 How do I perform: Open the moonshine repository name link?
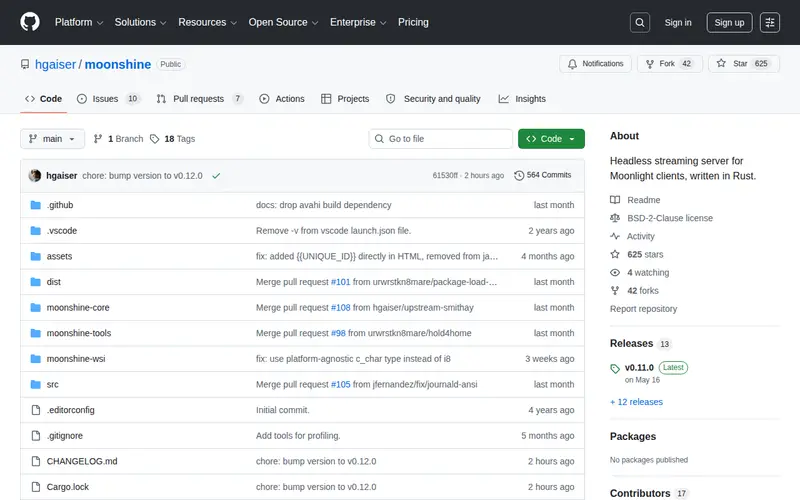coord(118,64)
